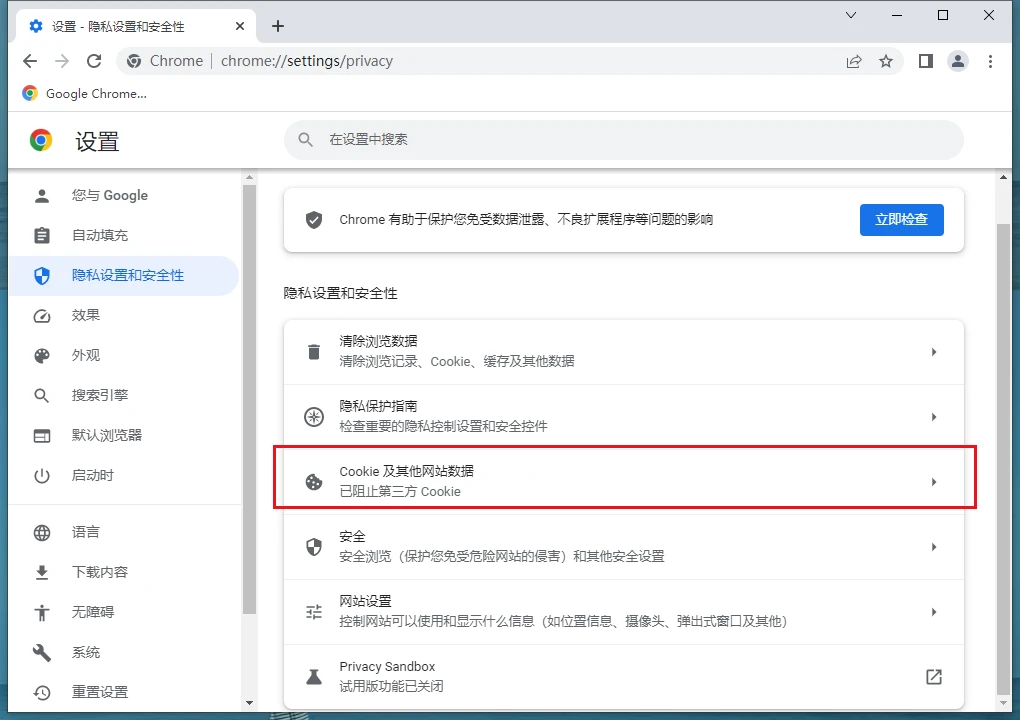Viewport: 1020px width, 720px height.
Task: Click the 无障碍 accessibility icon
Action: click(42, 613)
